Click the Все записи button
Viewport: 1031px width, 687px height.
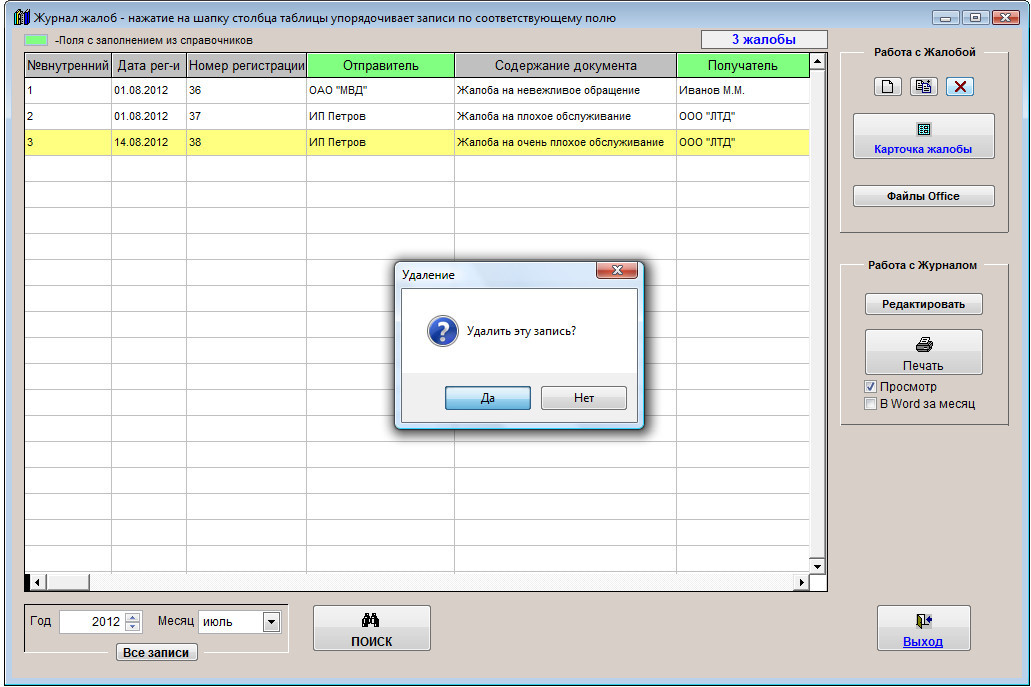tap(156, 652)
